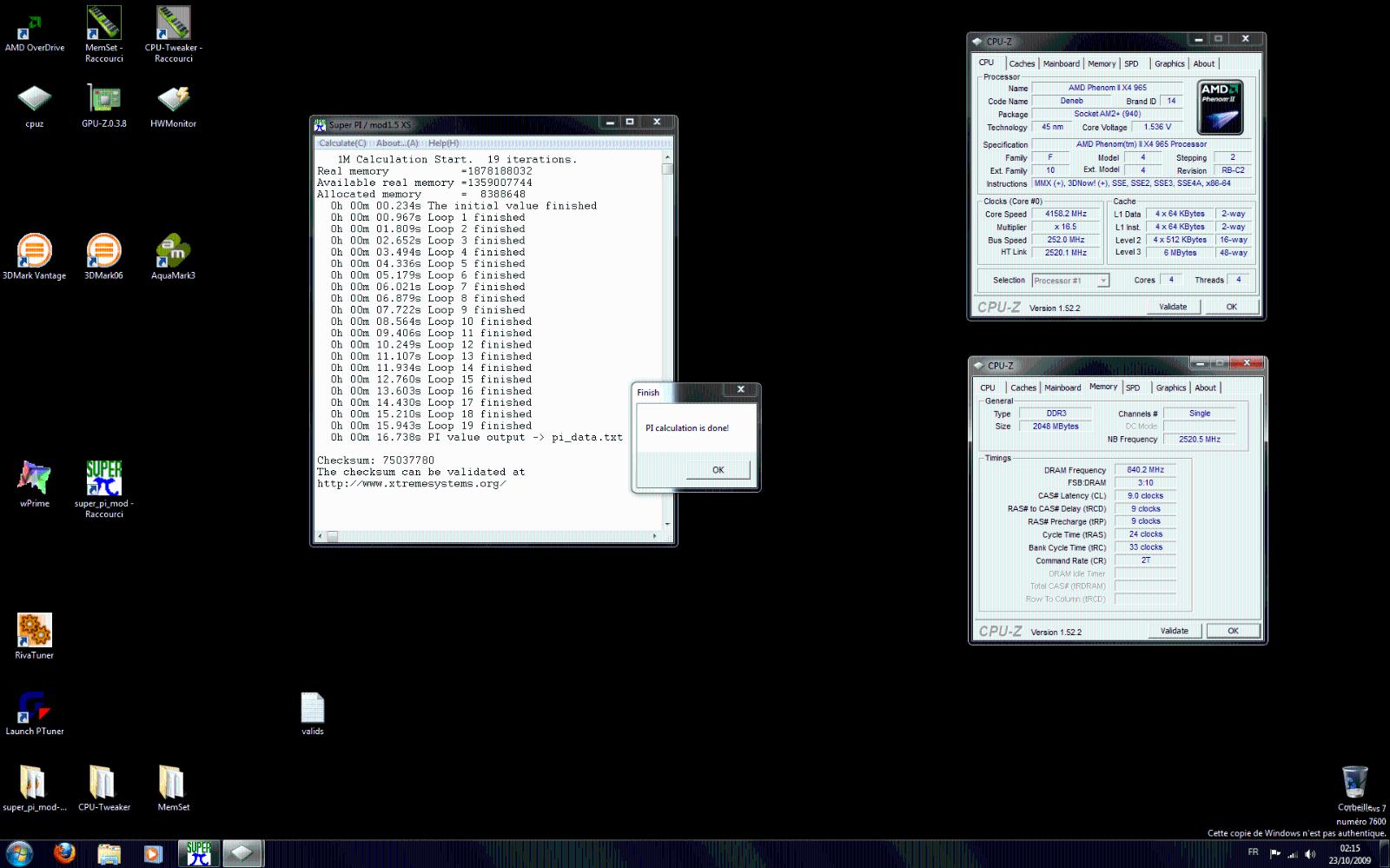1390x868 pixels.
Task: Select the valids text file
Action: [312, 712]
